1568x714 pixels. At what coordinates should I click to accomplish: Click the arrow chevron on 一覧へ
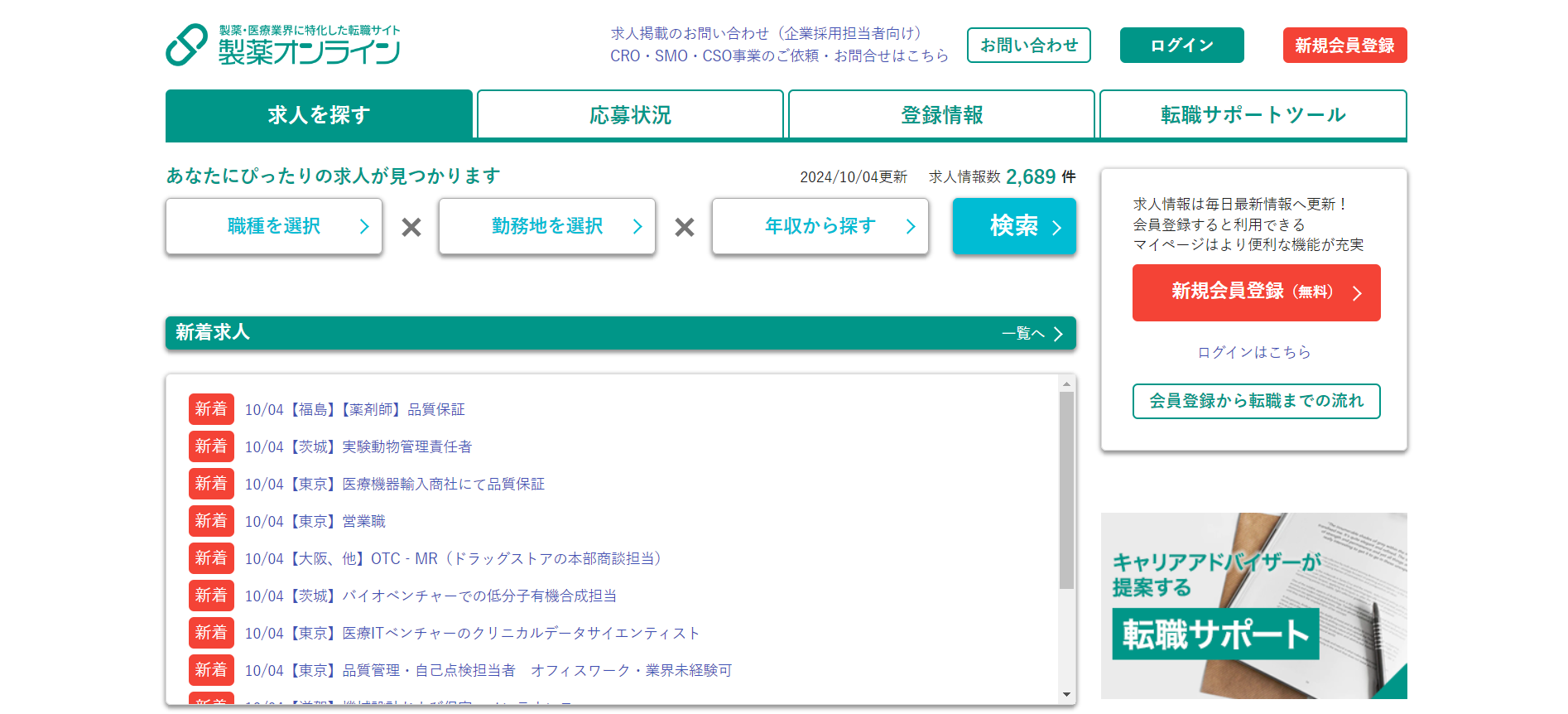pyautogui.click(x=1058, y=334)
